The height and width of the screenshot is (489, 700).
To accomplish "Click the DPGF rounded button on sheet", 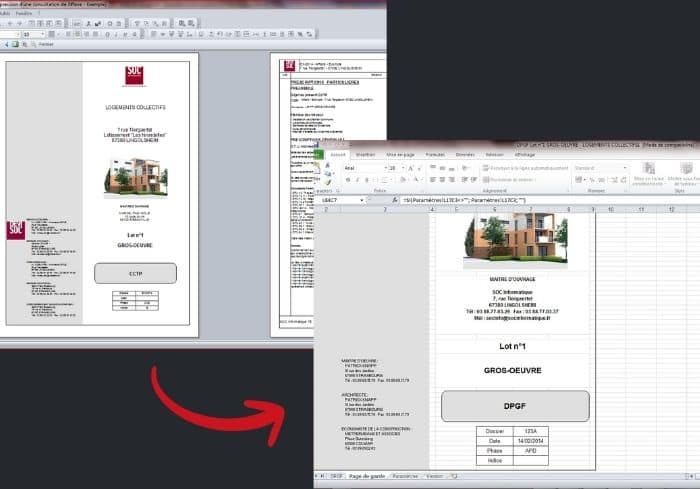I will click(x=514, y=407).
